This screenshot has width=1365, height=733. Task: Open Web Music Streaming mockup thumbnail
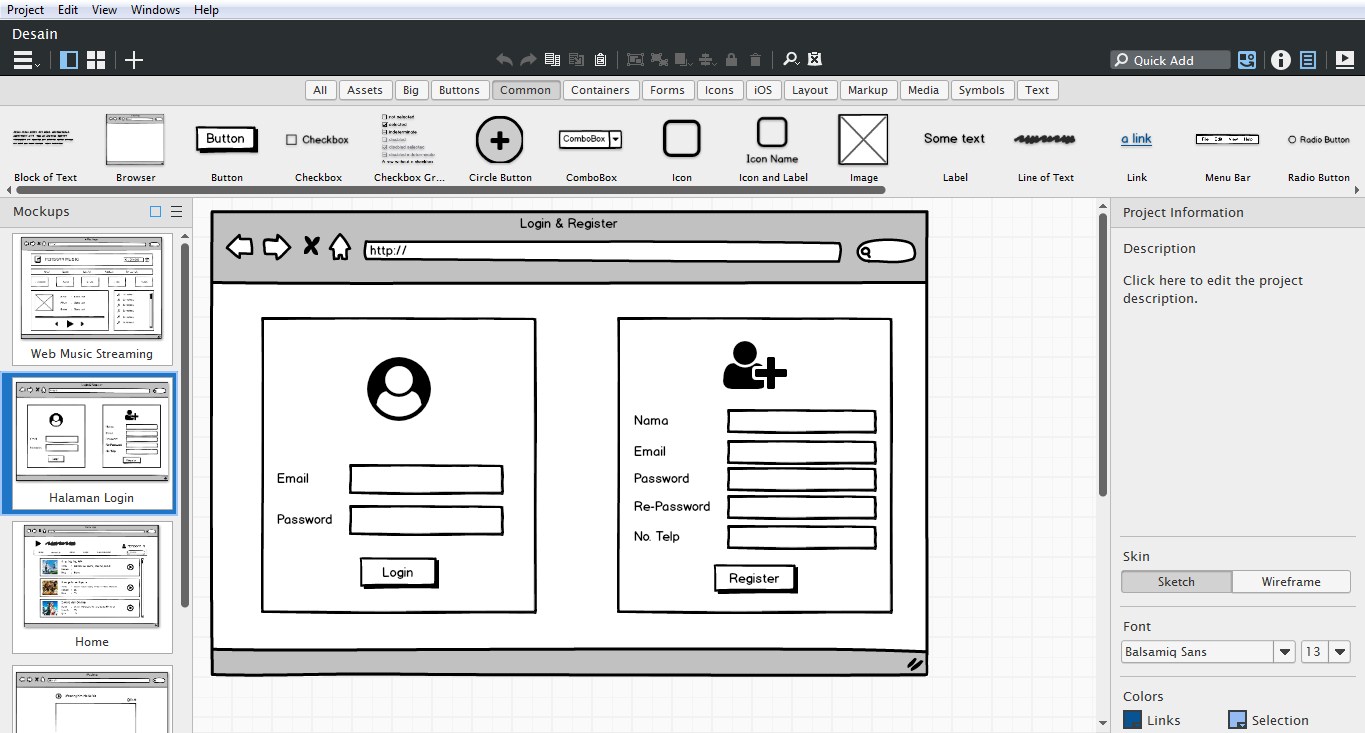click(92, 298)
